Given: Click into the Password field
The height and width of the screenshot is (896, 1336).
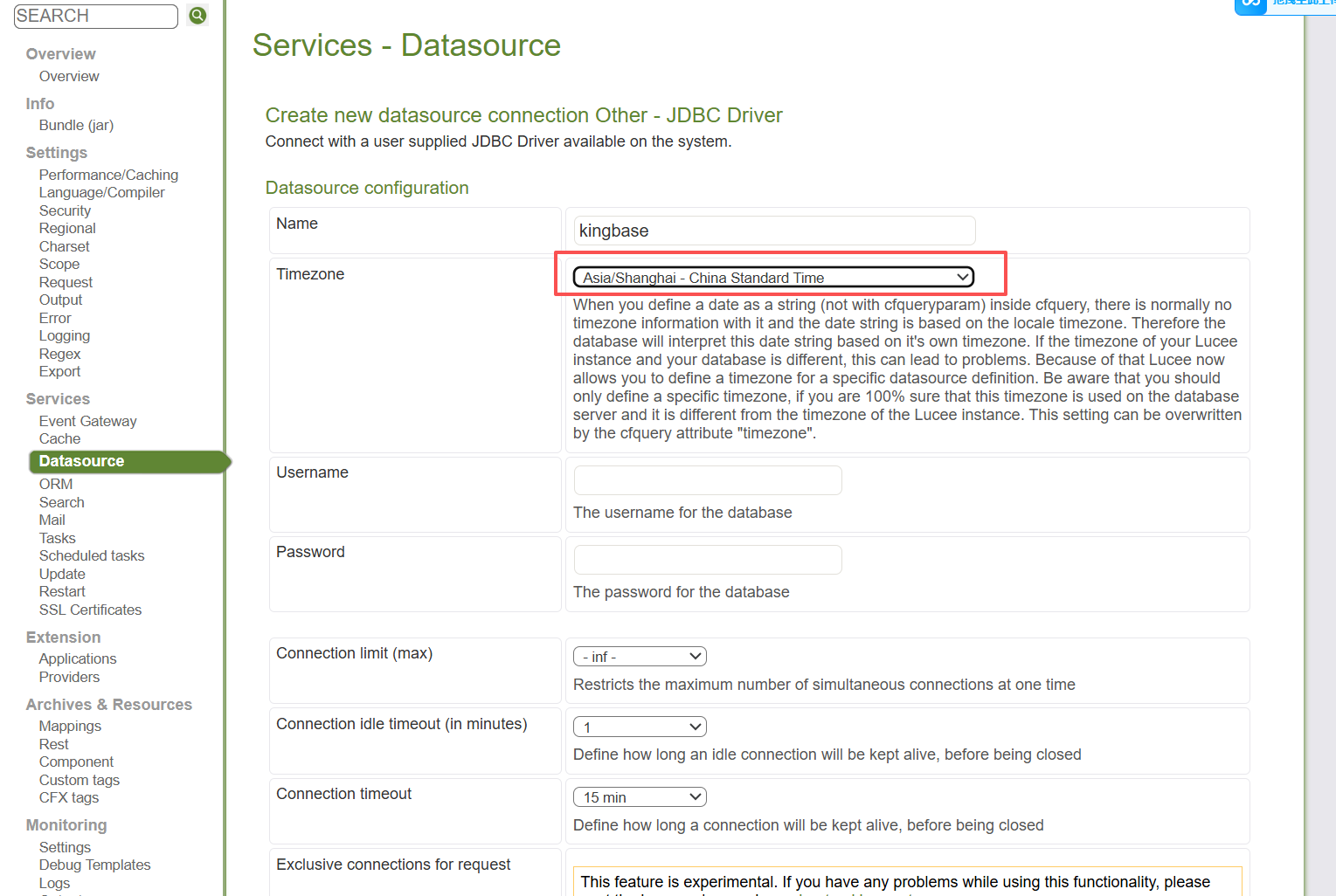Looking at the screenshot, I should (x=708, y=560).
